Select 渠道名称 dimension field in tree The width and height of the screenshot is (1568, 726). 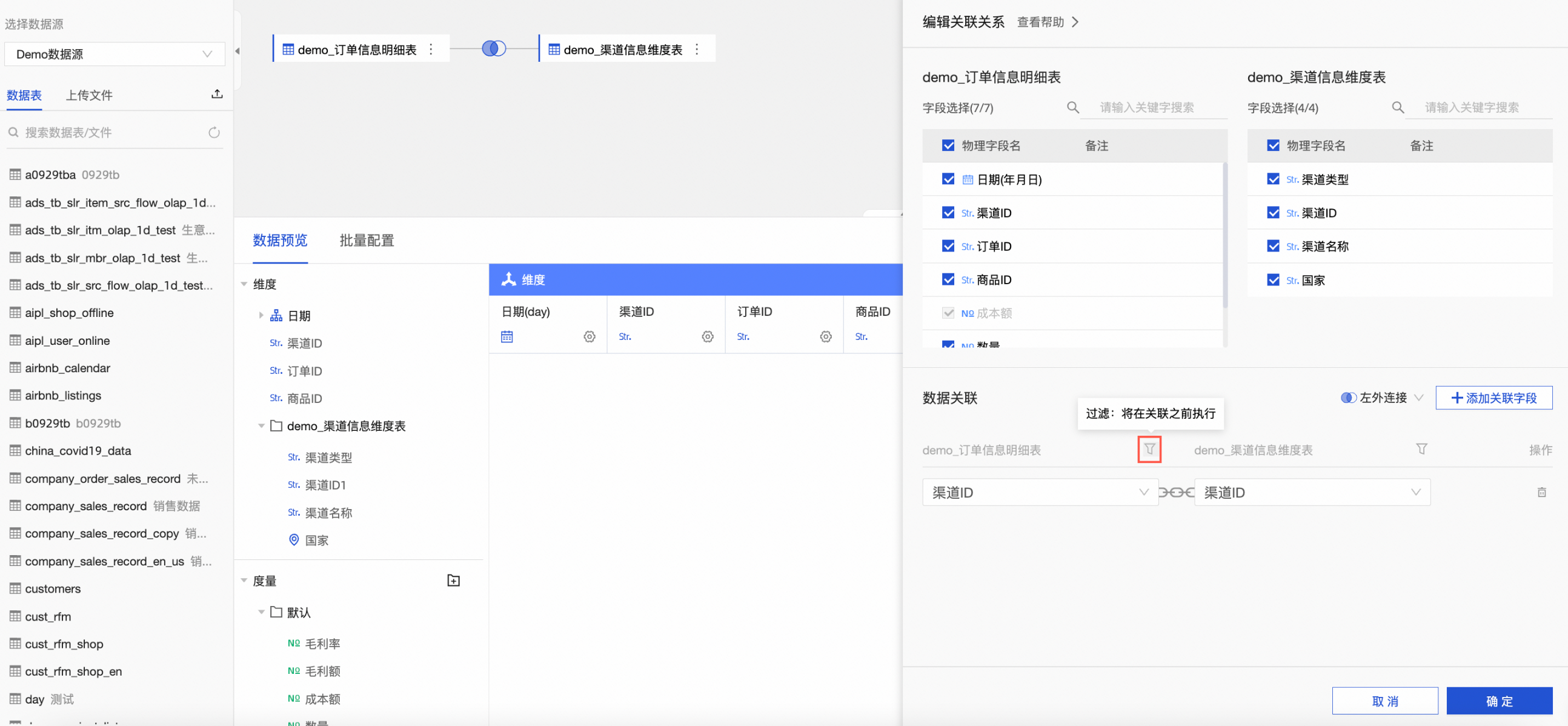(328, 512)
